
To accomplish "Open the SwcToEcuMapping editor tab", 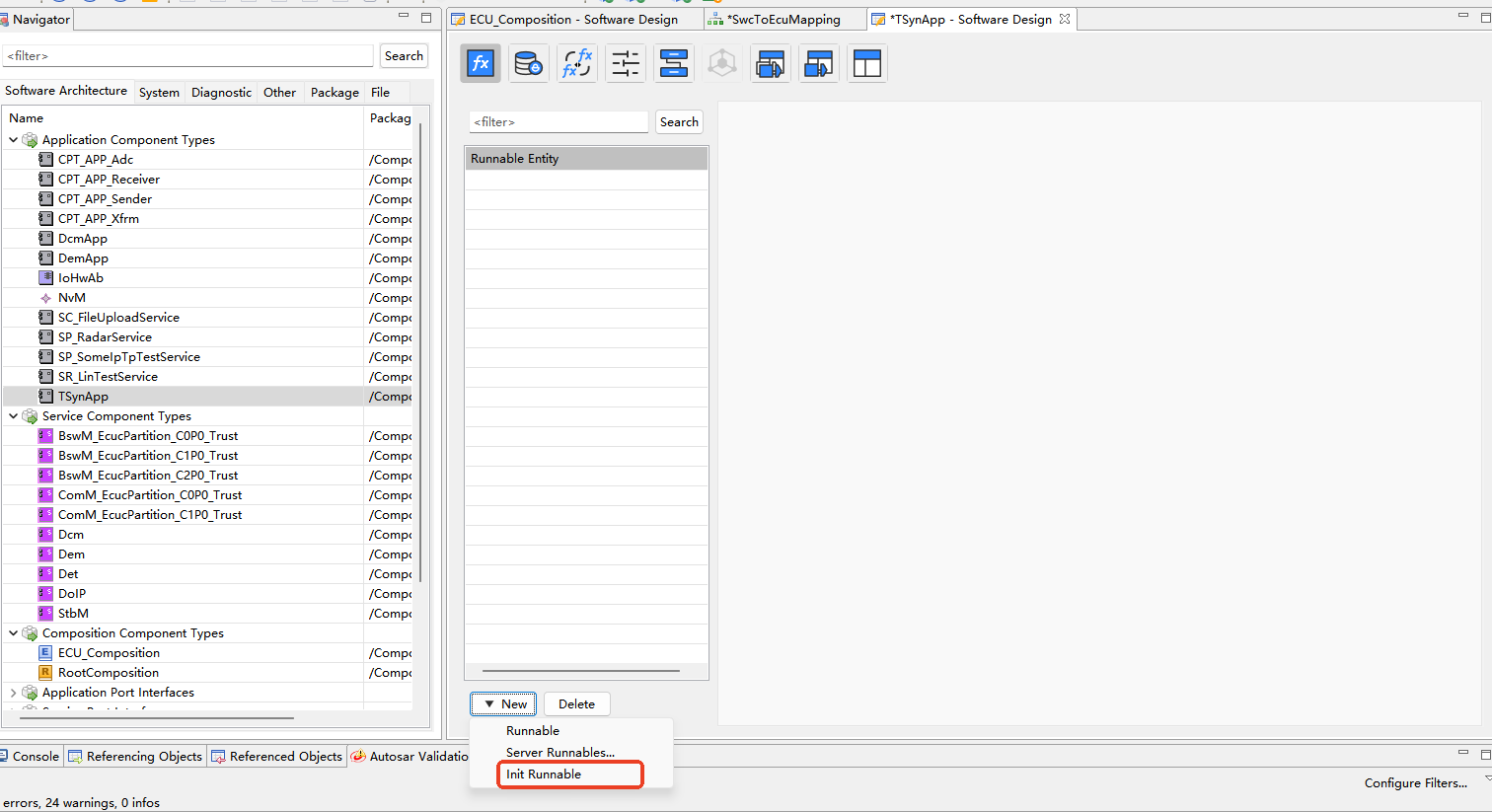I will point(783,19).
